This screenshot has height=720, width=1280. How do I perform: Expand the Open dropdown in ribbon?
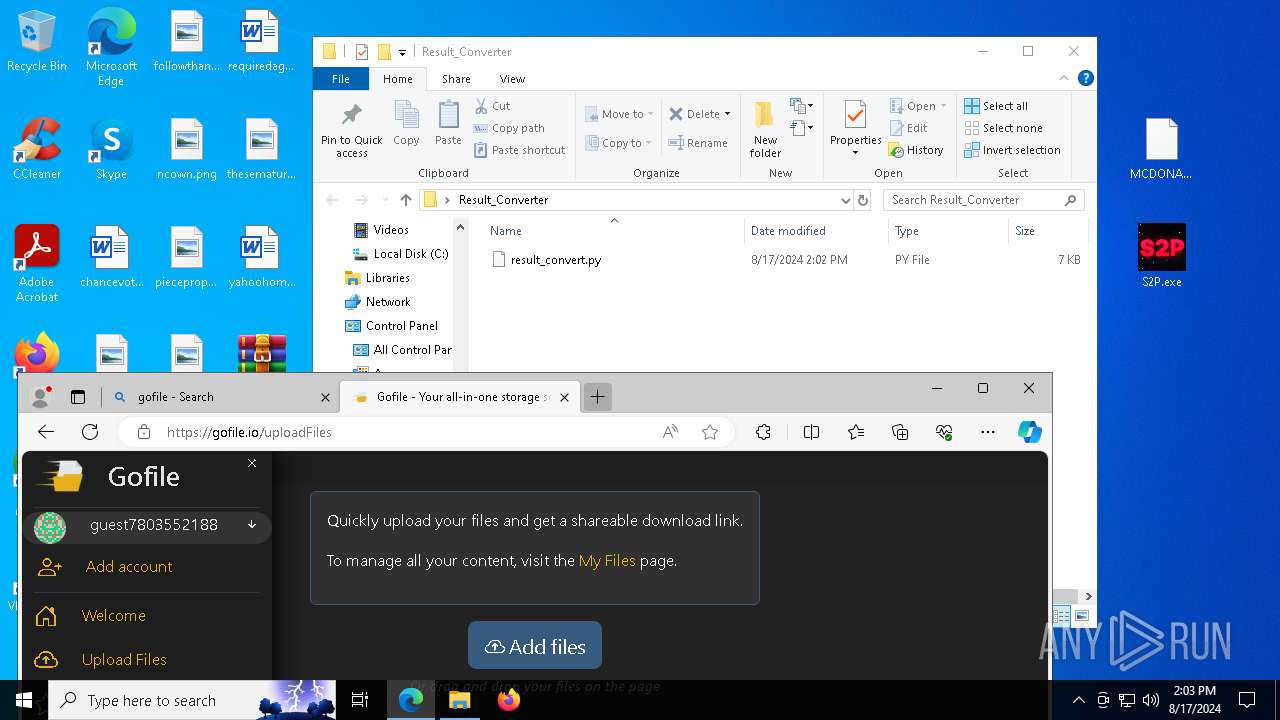pyautogui.click(x=943, y=106)
